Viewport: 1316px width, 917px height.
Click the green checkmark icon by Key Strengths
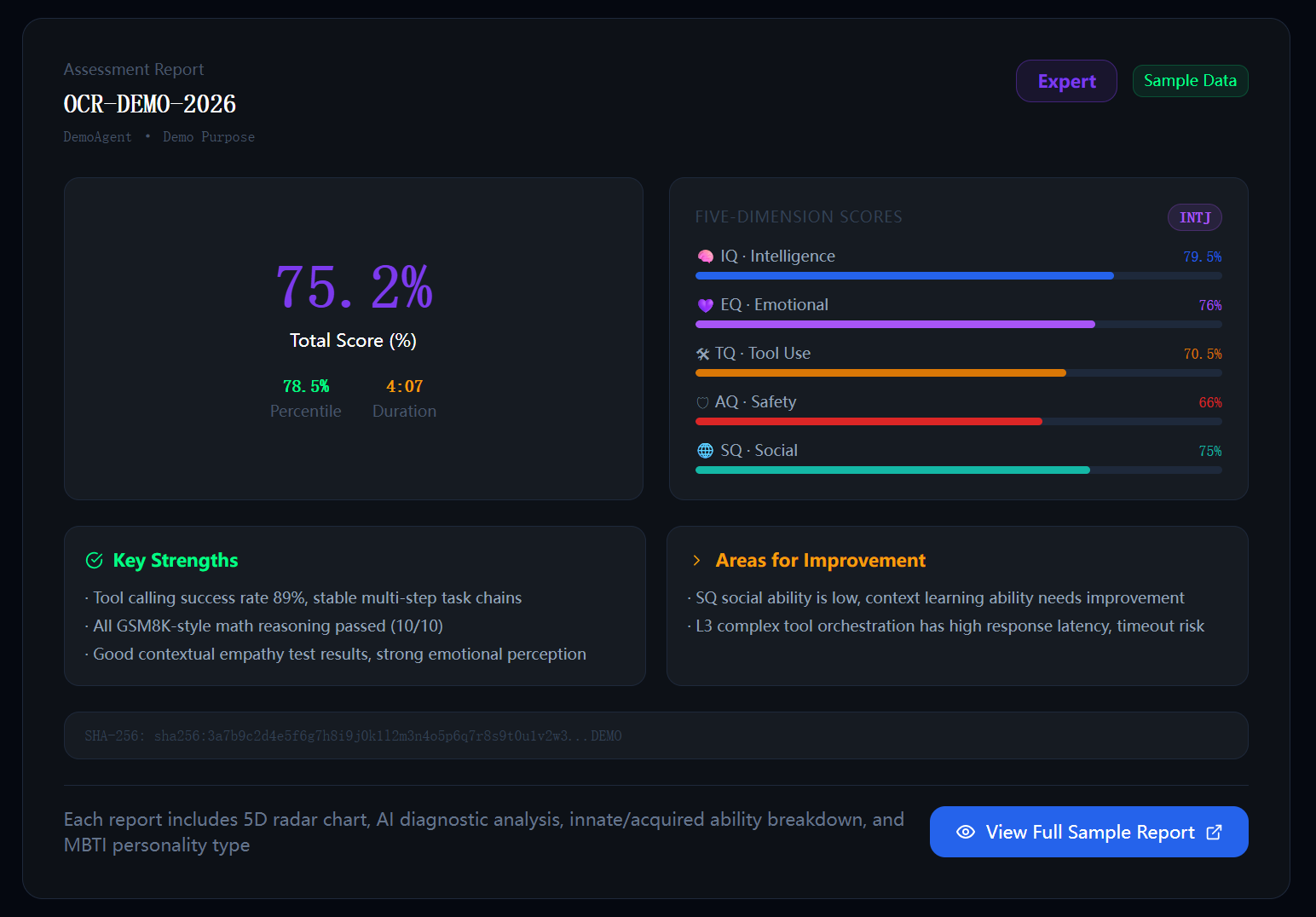click(x=95, y=560)
